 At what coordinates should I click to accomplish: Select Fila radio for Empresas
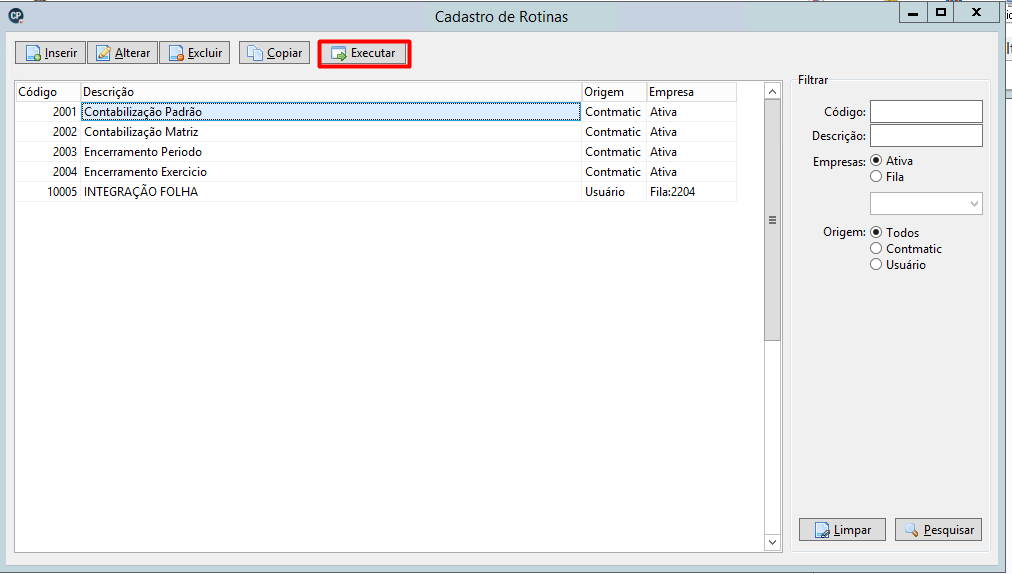click(876, 176)
